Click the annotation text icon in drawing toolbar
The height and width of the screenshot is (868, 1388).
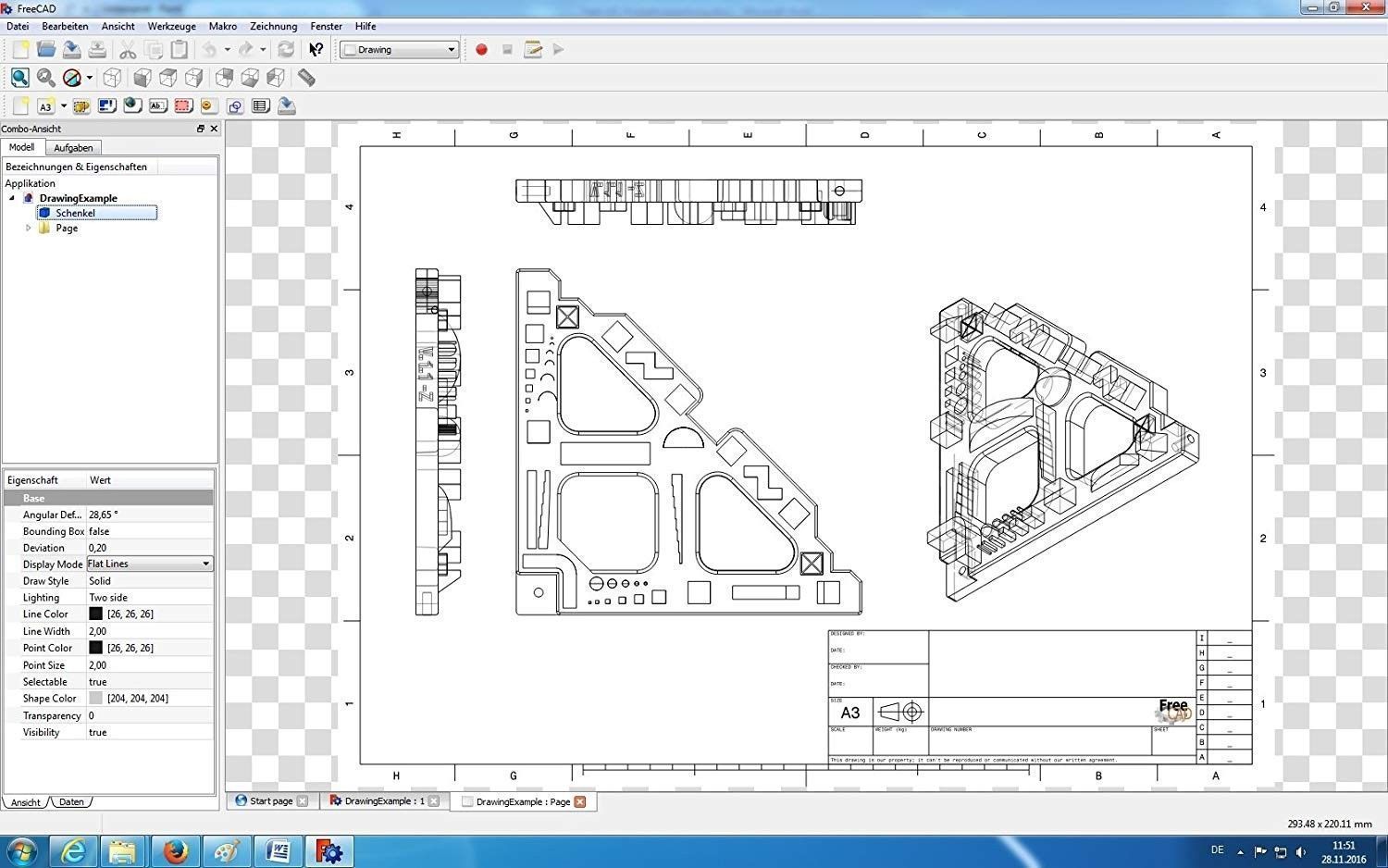click(157, 106)
